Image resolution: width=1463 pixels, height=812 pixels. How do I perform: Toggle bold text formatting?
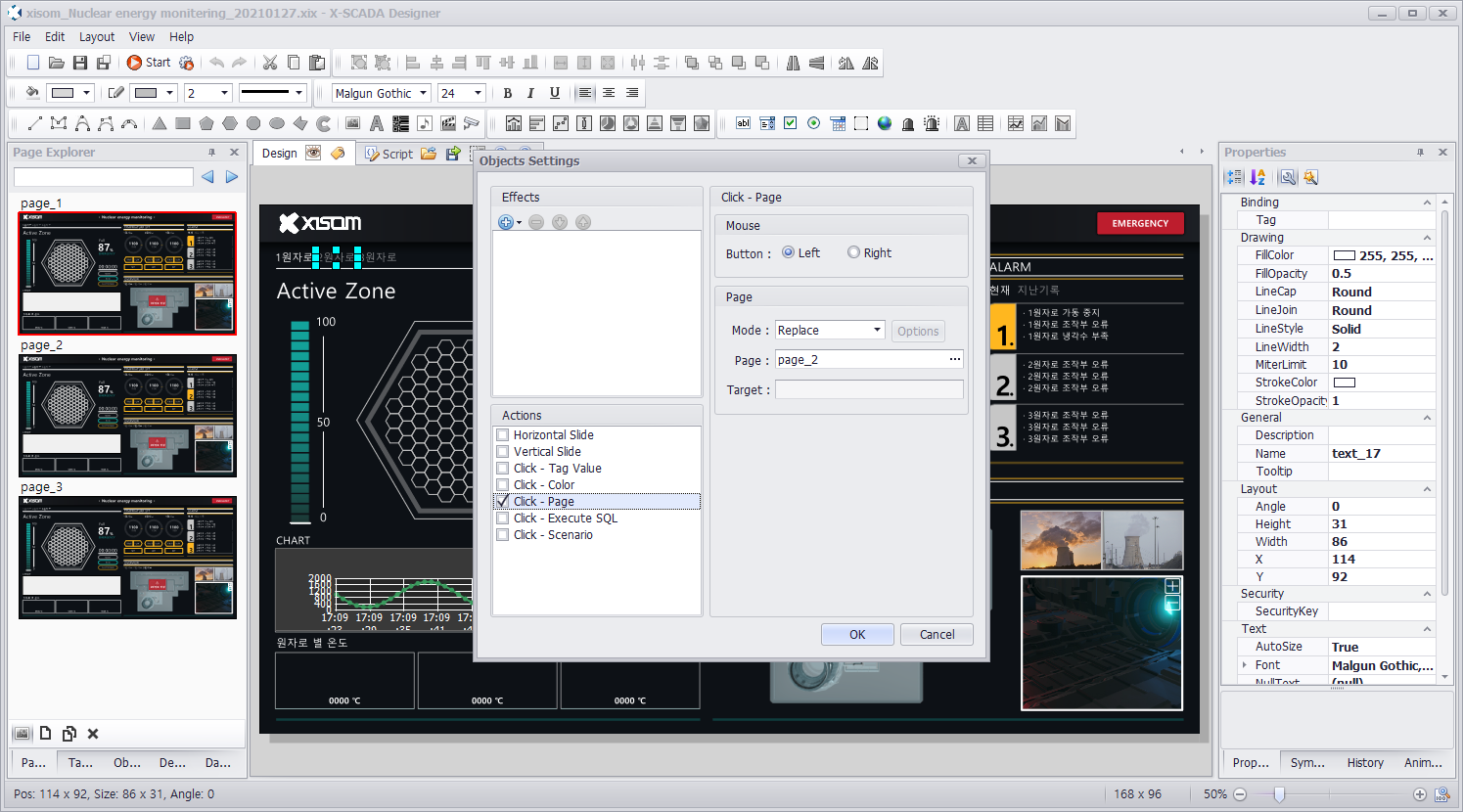[507, 93]
